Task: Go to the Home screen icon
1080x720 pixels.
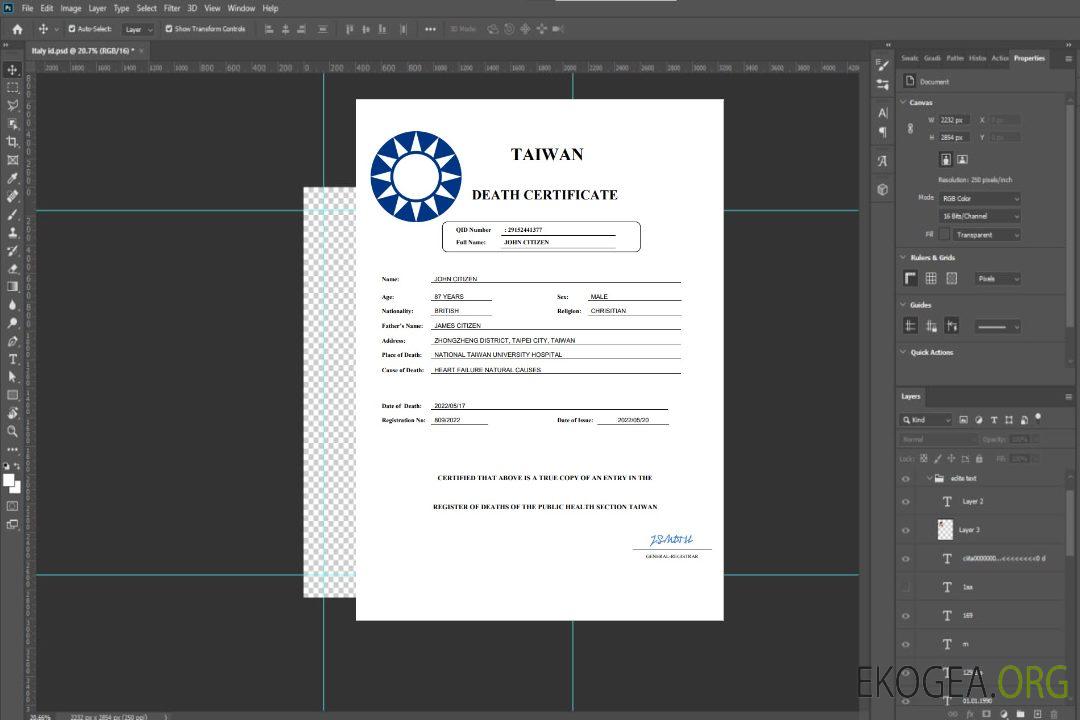Action: tap(17, 29)
